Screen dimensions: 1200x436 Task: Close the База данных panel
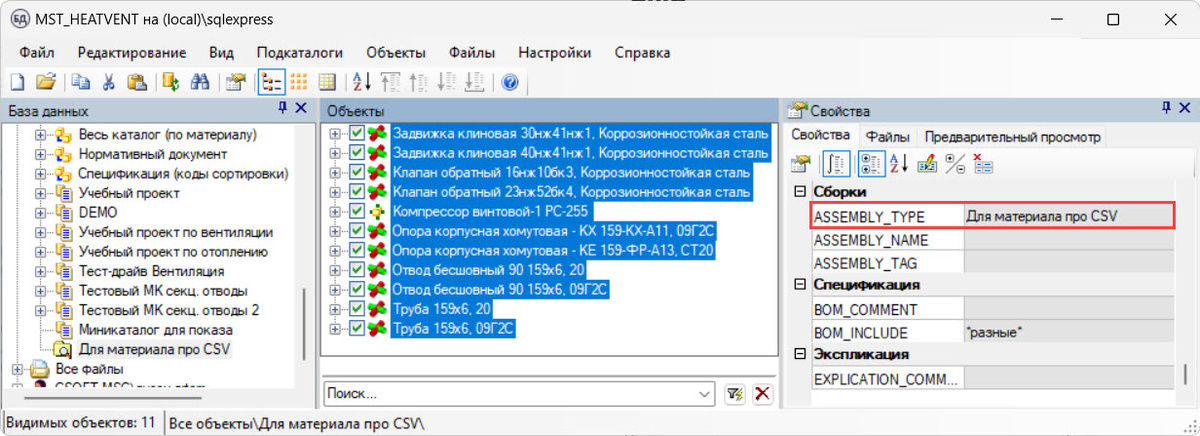(x=303, y=110)
